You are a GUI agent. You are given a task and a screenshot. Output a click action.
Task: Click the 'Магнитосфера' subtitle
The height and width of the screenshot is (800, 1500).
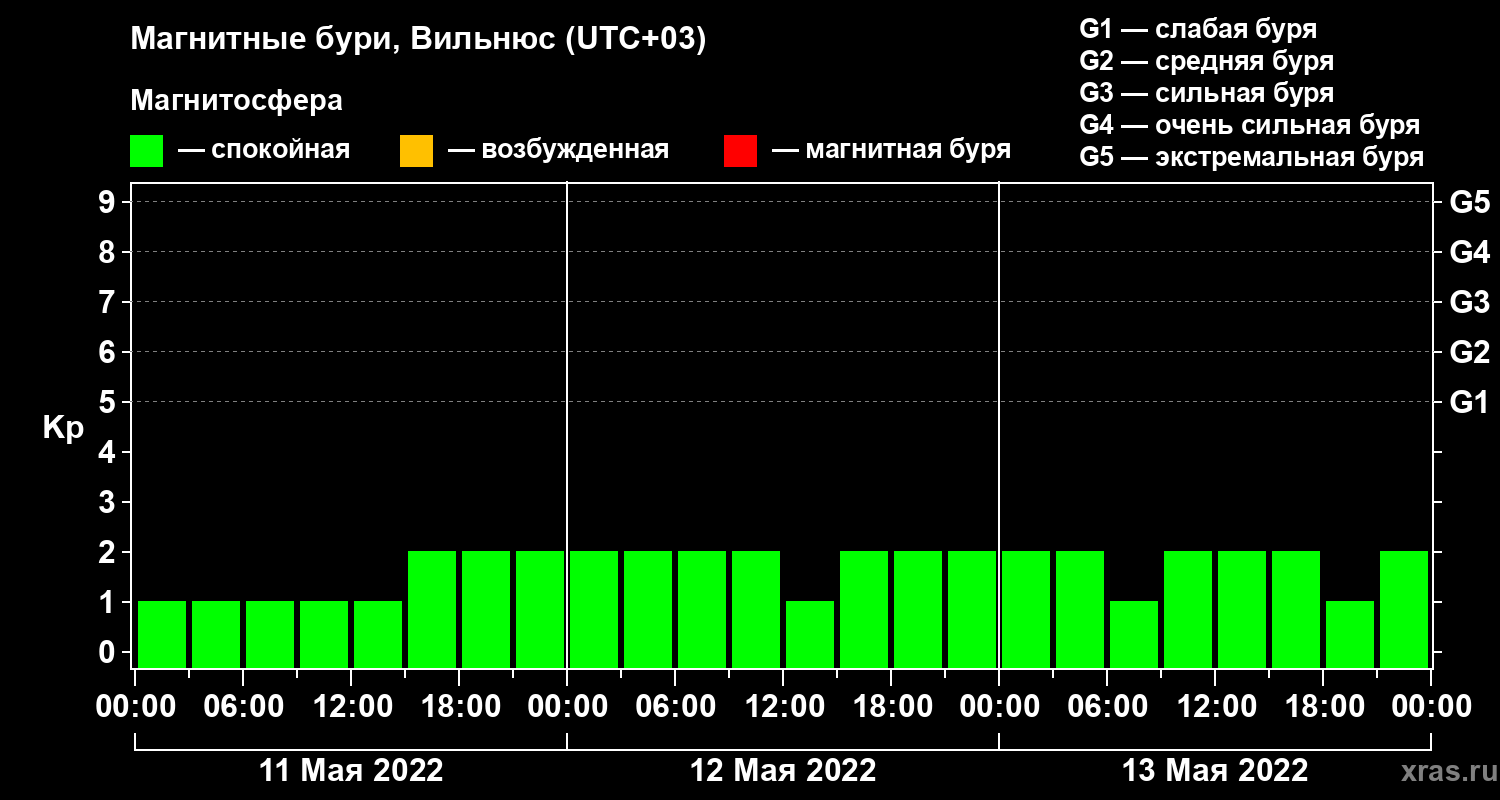click(x=236, y=101)
